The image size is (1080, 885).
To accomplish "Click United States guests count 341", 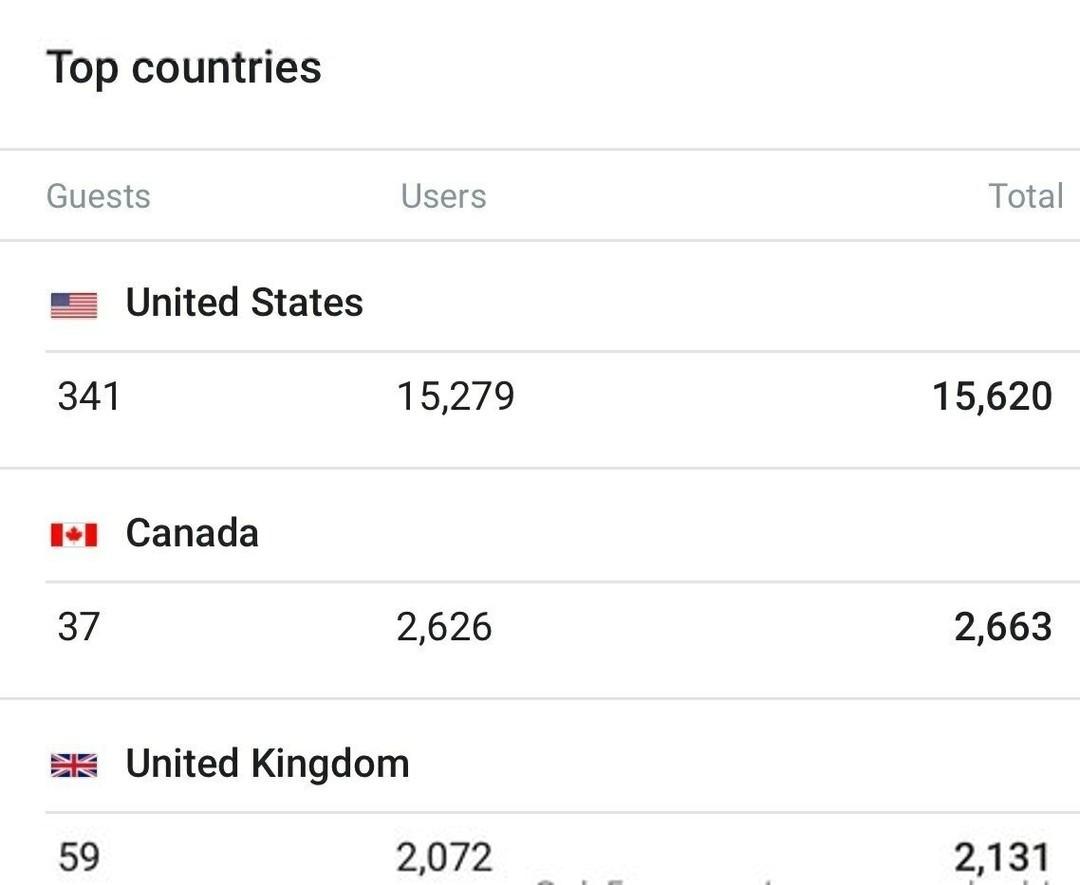I will tap(89, 397).
